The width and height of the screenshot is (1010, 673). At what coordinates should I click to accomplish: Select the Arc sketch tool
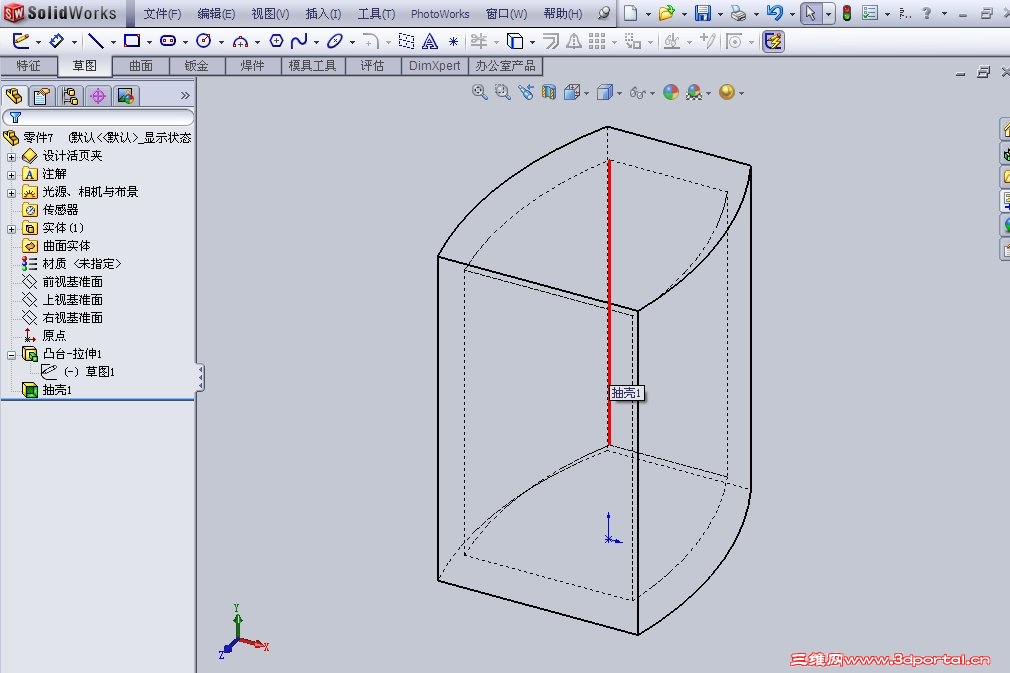click(x=240, y=41)
